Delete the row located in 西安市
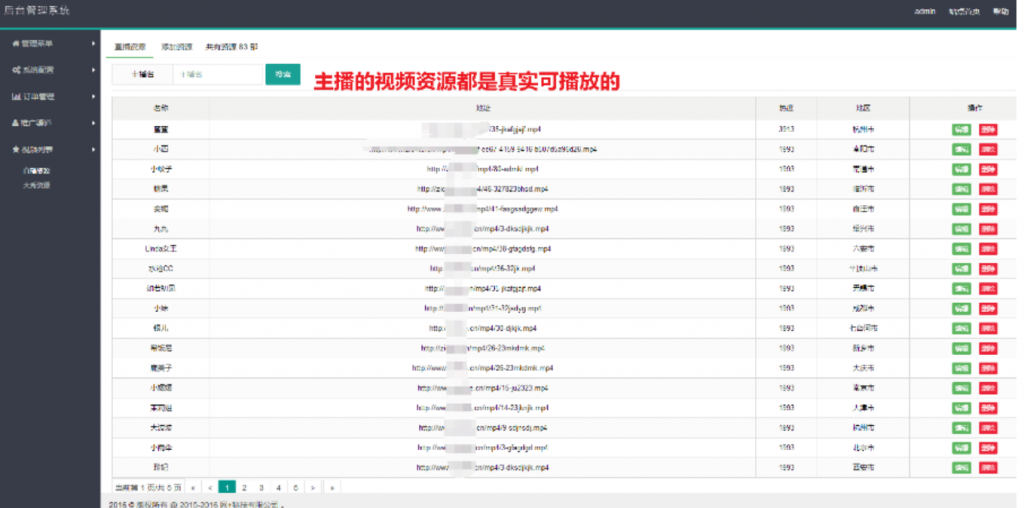This screenshot has height=508, width=1024. 988,468
